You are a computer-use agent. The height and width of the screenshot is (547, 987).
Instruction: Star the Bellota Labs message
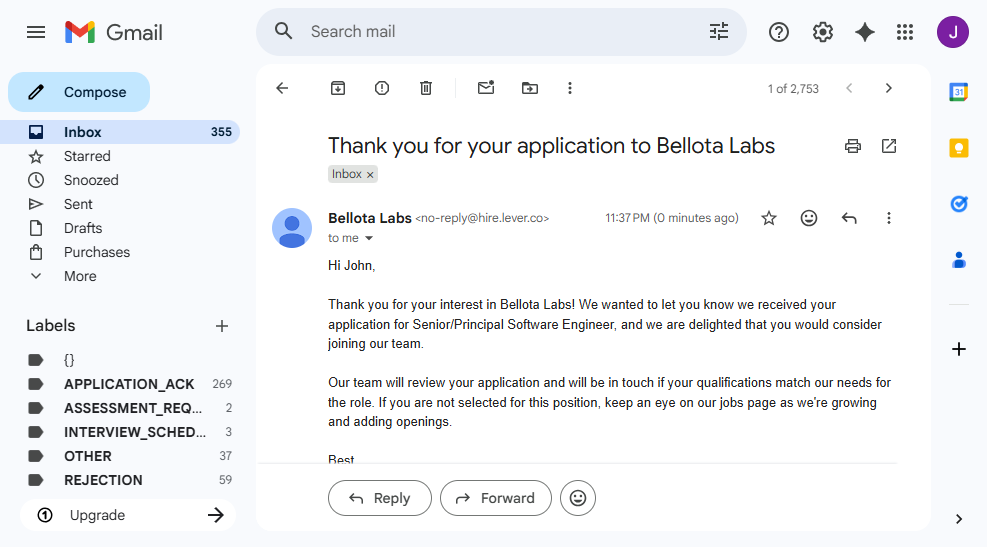point(769,218)
